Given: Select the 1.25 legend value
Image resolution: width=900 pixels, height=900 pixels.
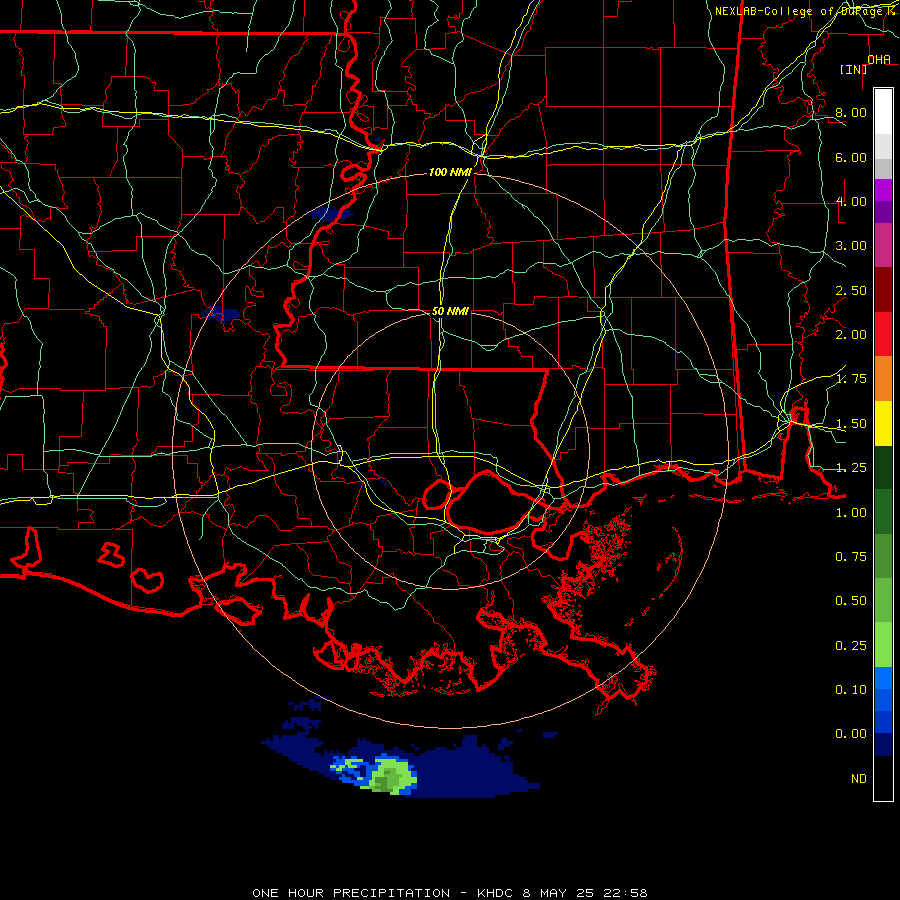Looking at the screenshot, I should pos(851,468).
